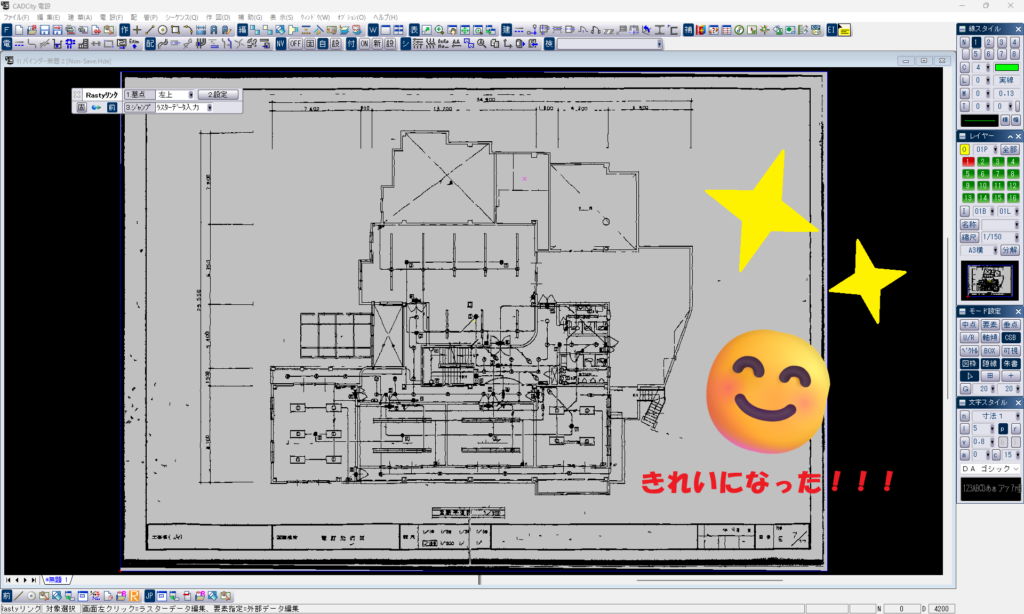
Task: Click the magnifier search icon in second toolbar row
Action: [481, 44]
